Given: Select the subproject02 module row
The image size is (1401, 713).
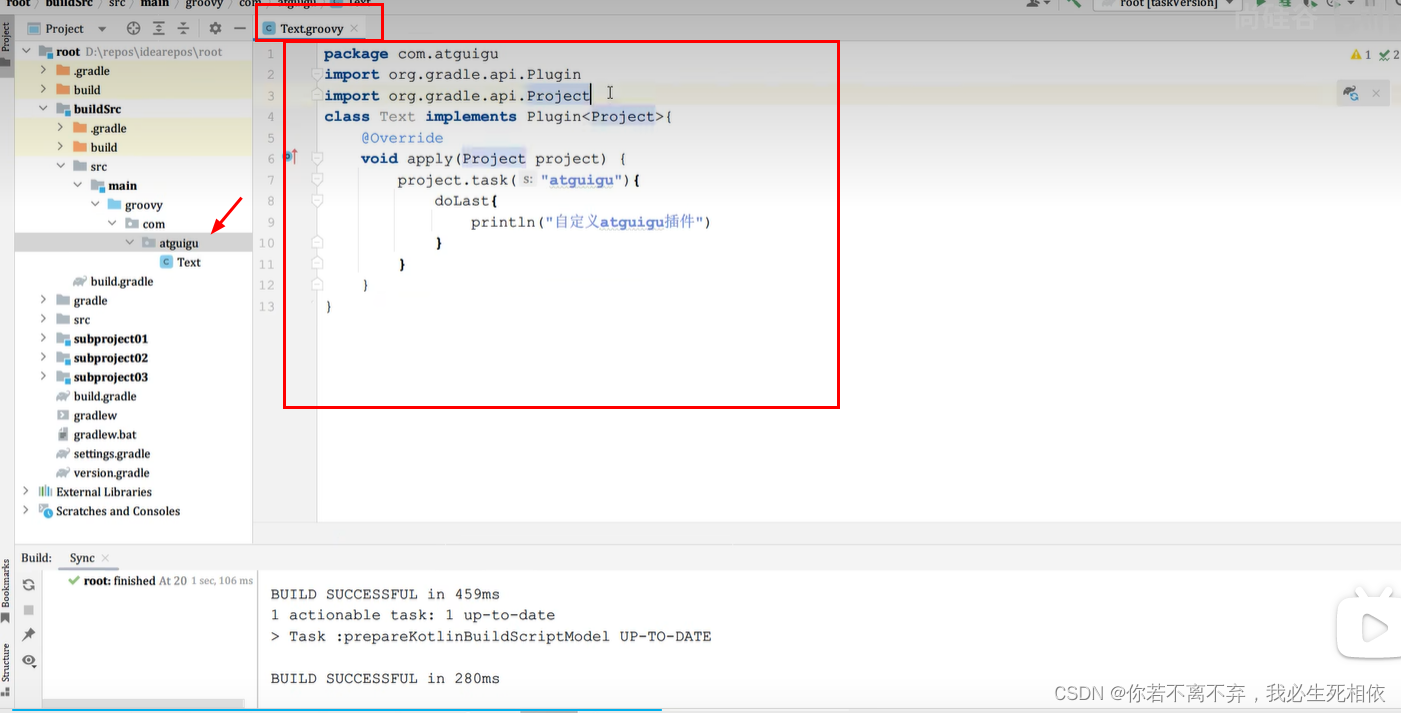Looking at the screenshot, I should 134,358.
